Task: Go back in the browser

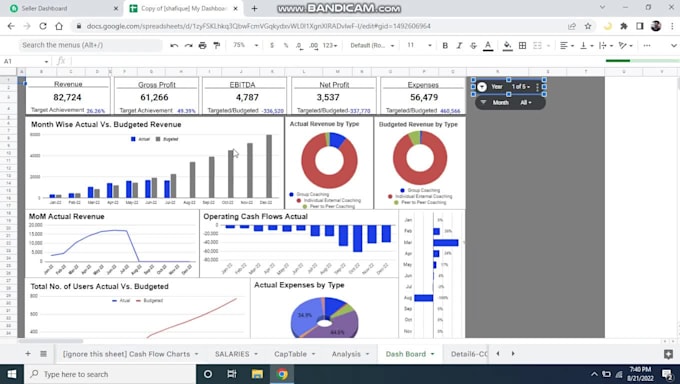Action: [x=11, y=26]
